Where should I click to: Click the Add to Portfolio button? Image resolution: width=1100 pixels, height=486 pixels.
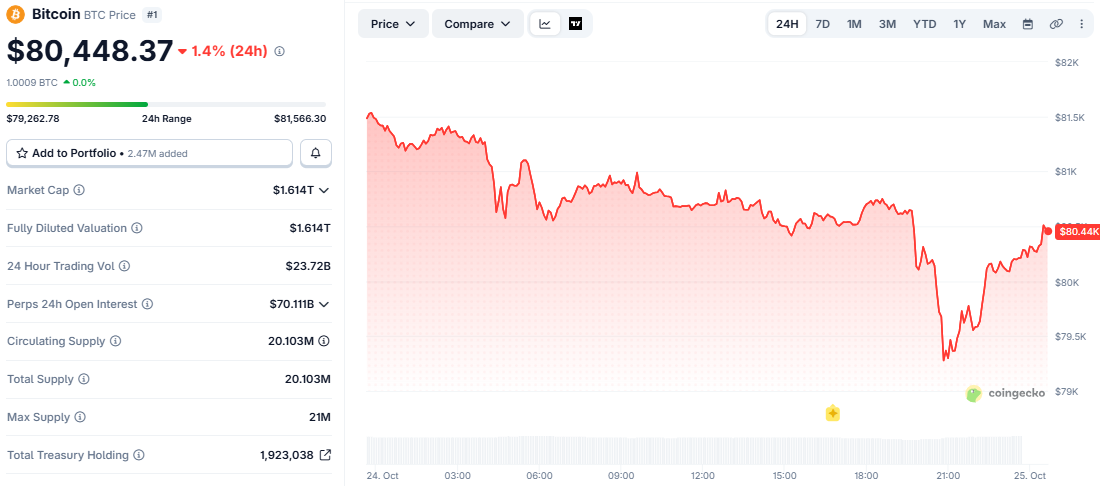point(149,153)
